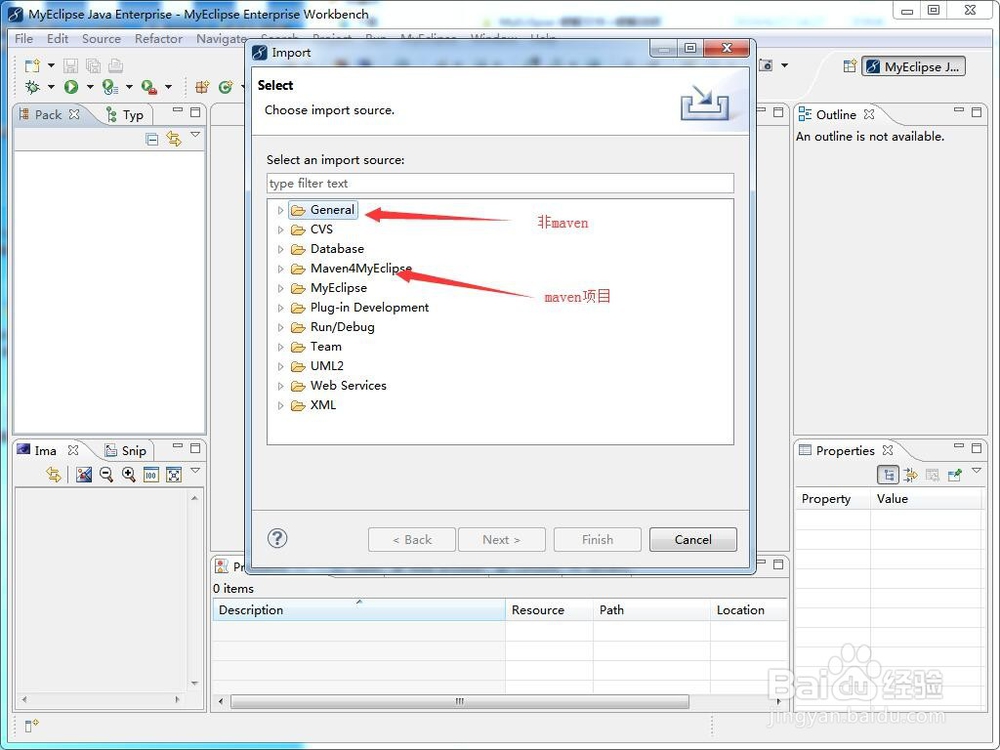Click the Save icon in the toolbar
Image resolution: width=1000 pixels, height=750 pixels.
(x=70, y=66)
